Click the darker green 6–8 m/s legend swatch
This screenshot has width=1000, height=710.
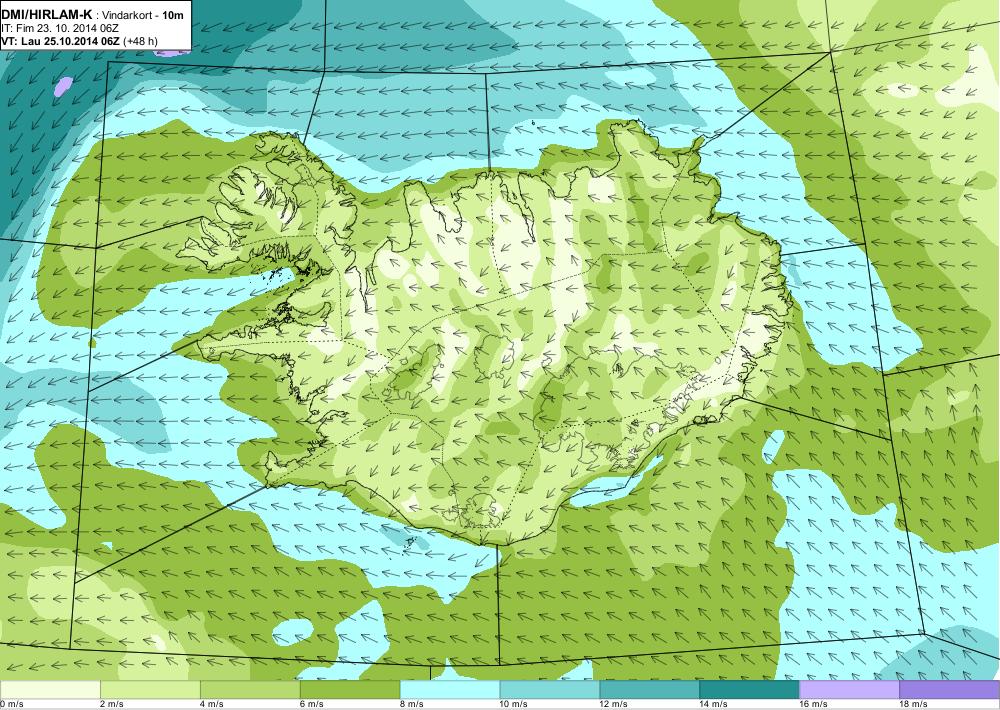[x=349, y=690]
